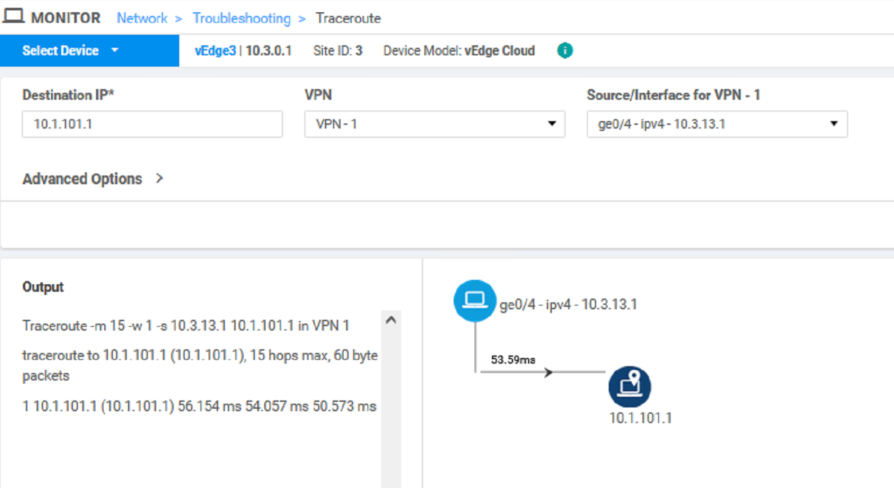This screenshot has height=488, width=894.
Task: Click Device Model vEdge Cloud text
Action: pyautogui.click(x=459, y=51)
